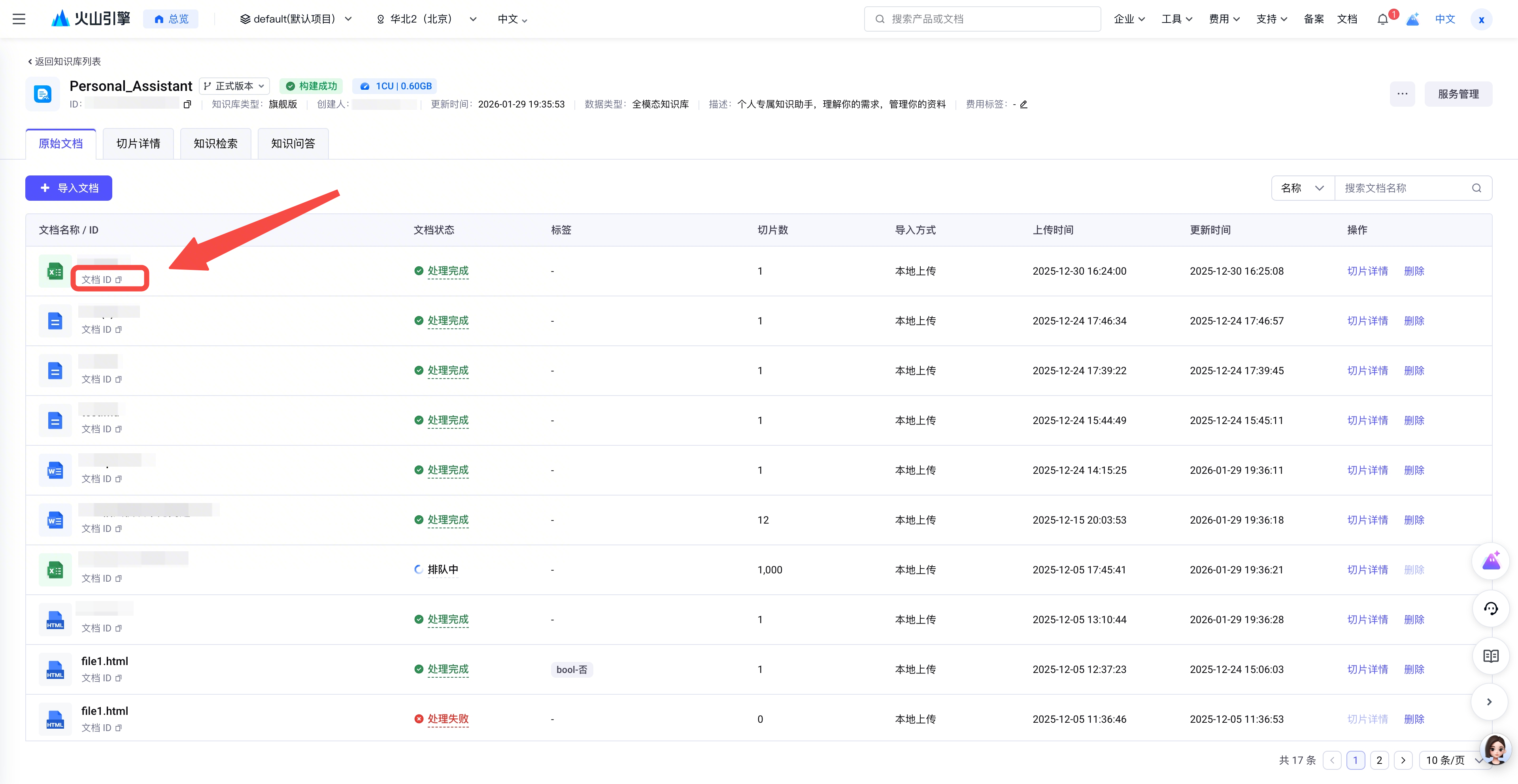This screenshot has height=784, width=1518.
Task: Open the hamburger navigation menu
Action: (19, 19)
